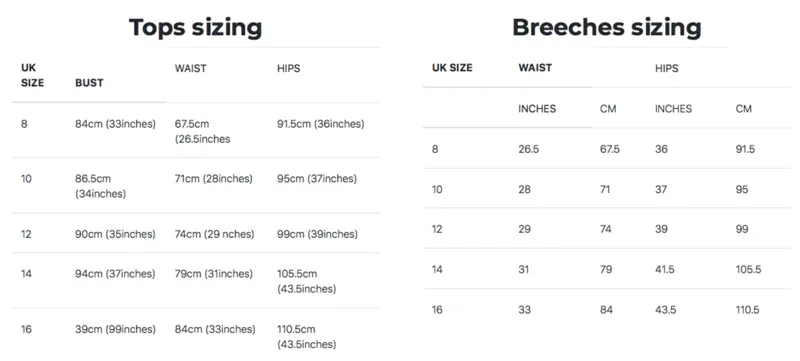The height and width of the screenshot is (361, 800).
Task: Click the 110.5 hips cm value
Action: click(747, 310)
